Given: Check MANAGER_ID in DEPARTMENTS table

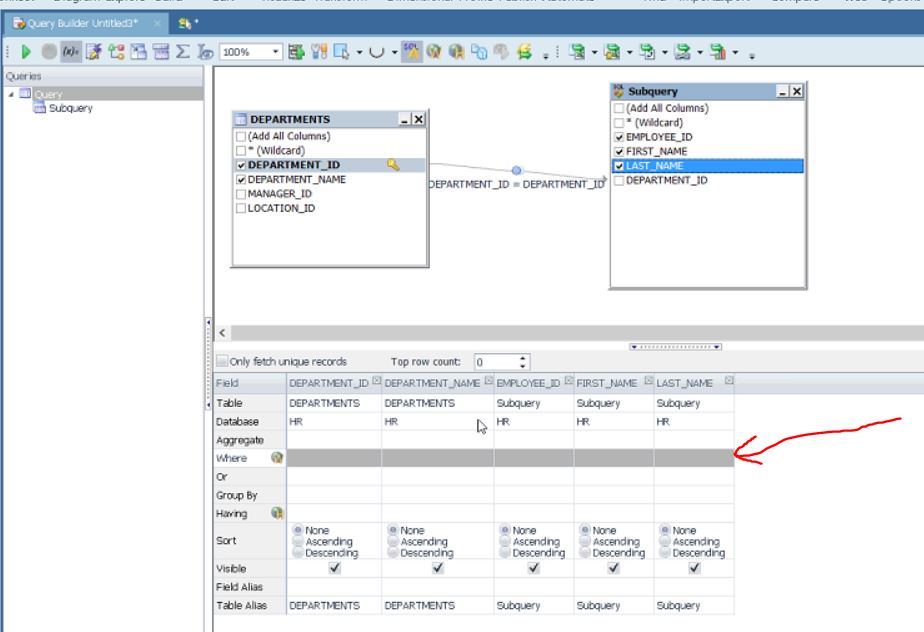Looking at the screenshot, I should coord(241,194).
